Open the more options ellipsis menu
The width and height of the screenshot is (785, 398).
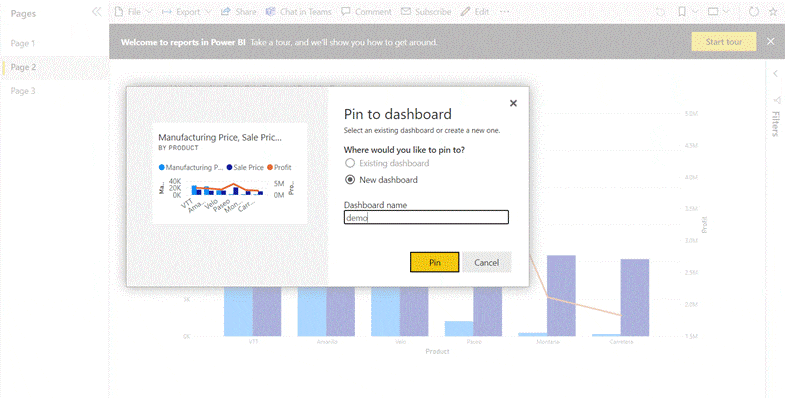(x=505, y=12)
